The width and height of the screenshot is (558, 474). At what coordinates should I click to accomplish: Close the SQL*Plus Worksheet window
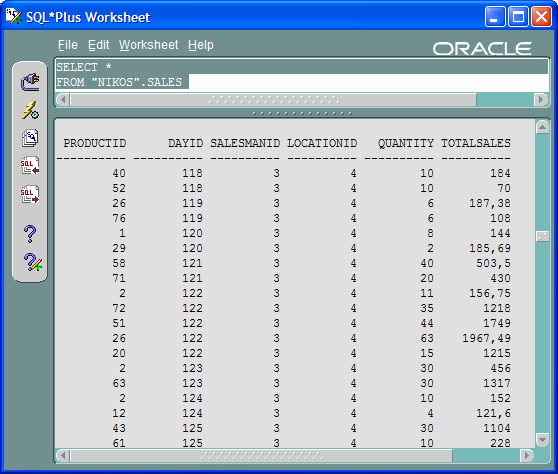coord(541,16)
